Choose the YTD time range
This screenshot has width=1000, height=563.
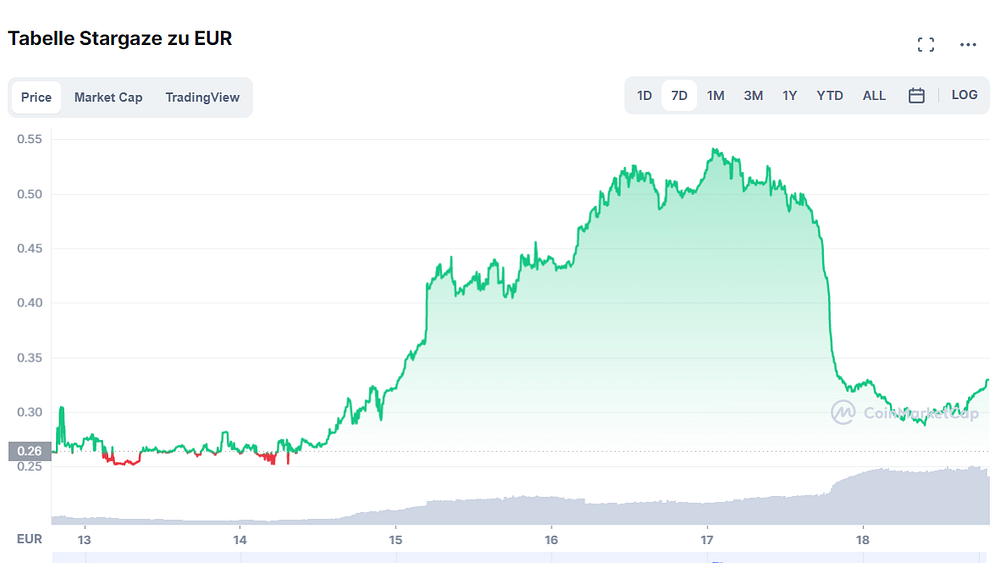pos(829,96)
